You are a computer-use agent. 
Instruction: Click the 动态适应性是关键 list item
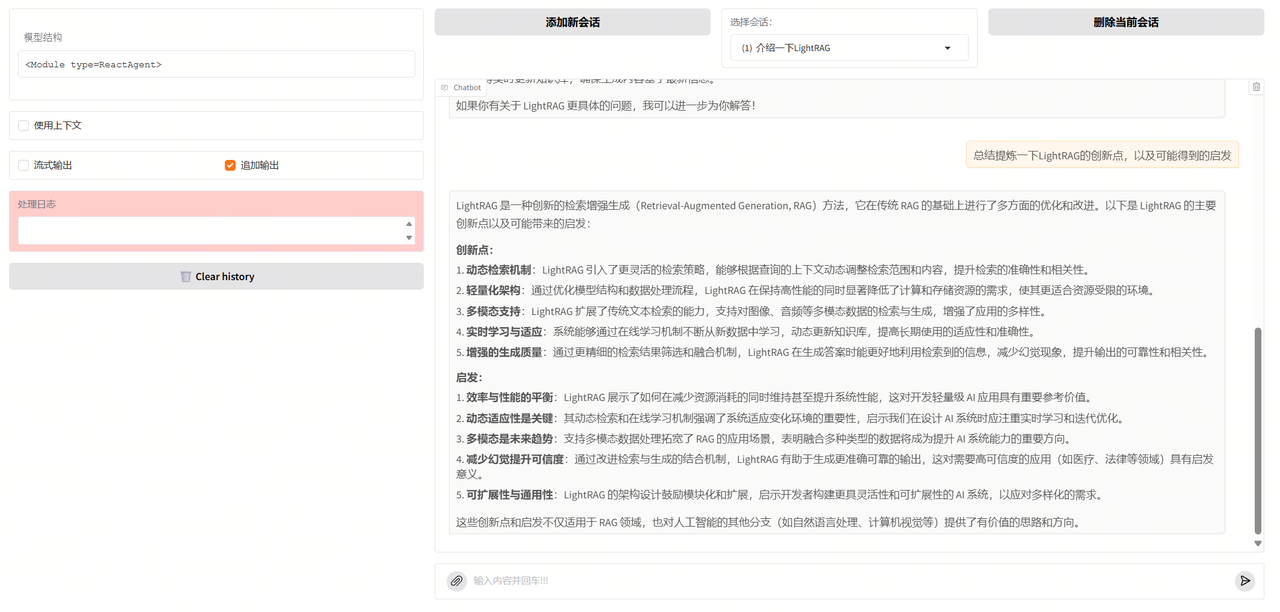tap(790, 419)
